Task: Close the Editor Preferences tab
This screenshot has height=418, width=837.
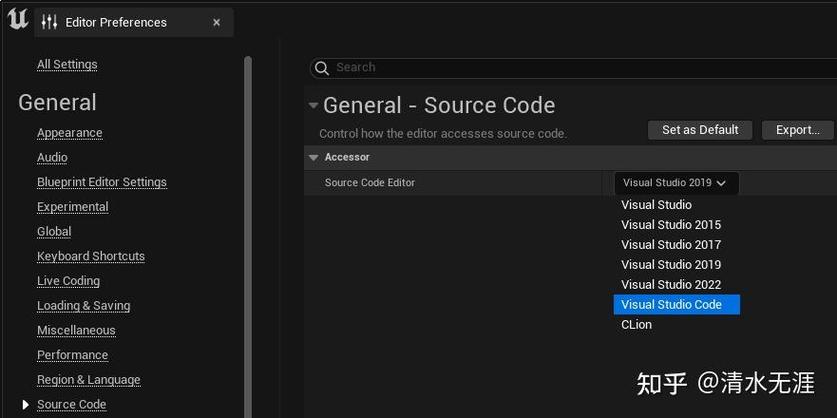Action: [216, 22]
